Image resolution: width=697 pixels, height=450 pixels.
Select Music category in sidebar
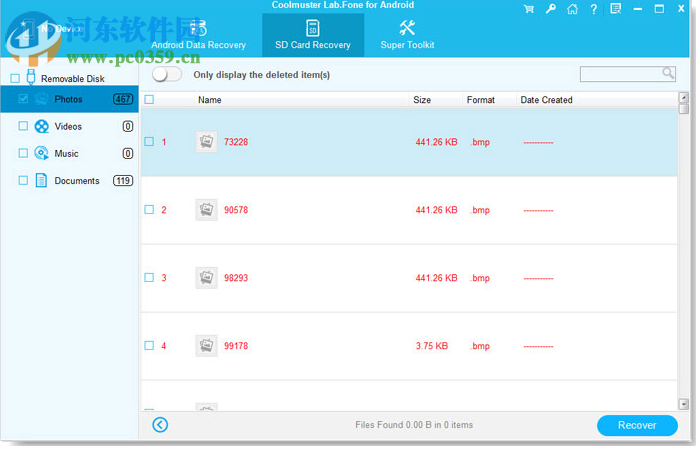pos(69,153)
